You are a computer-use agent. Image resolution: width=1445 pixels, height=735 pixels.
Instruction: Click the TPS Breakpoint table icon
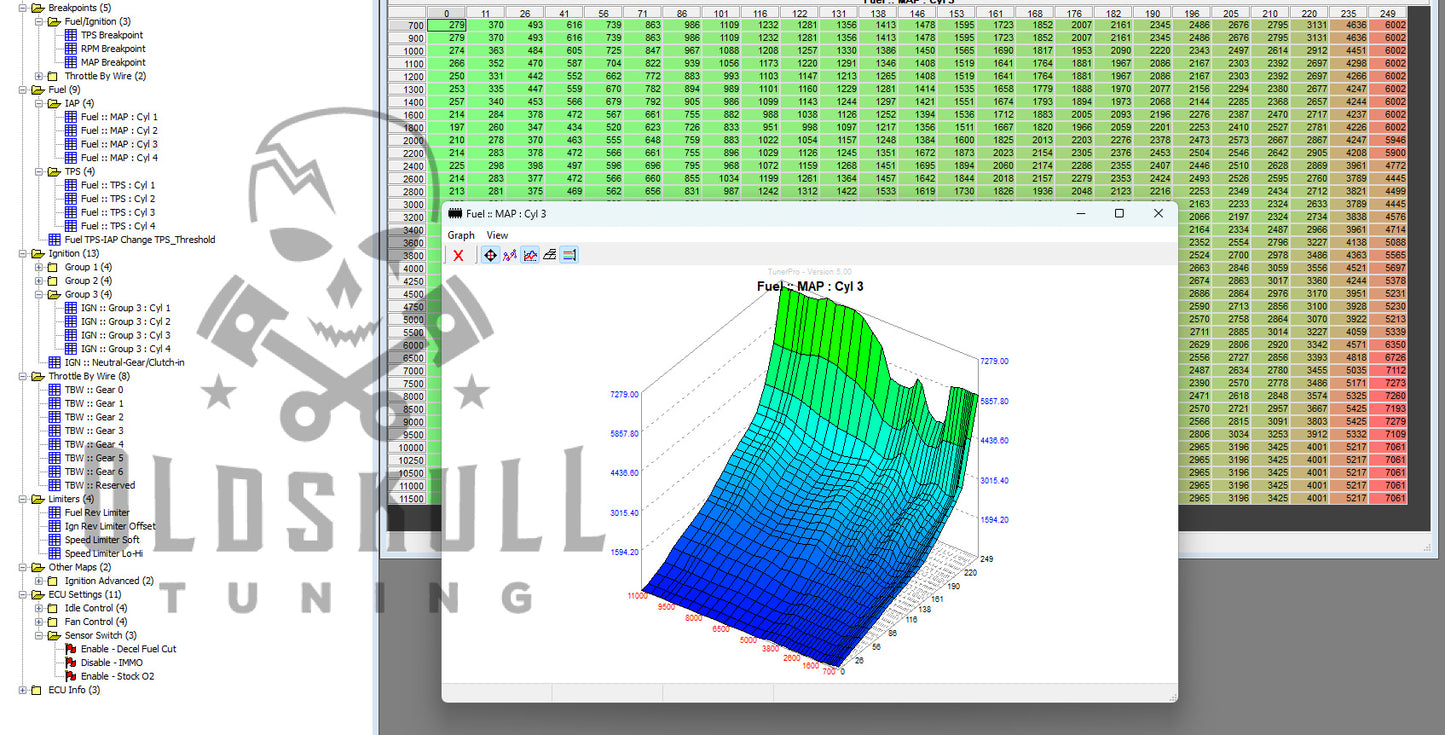(71, 35)
